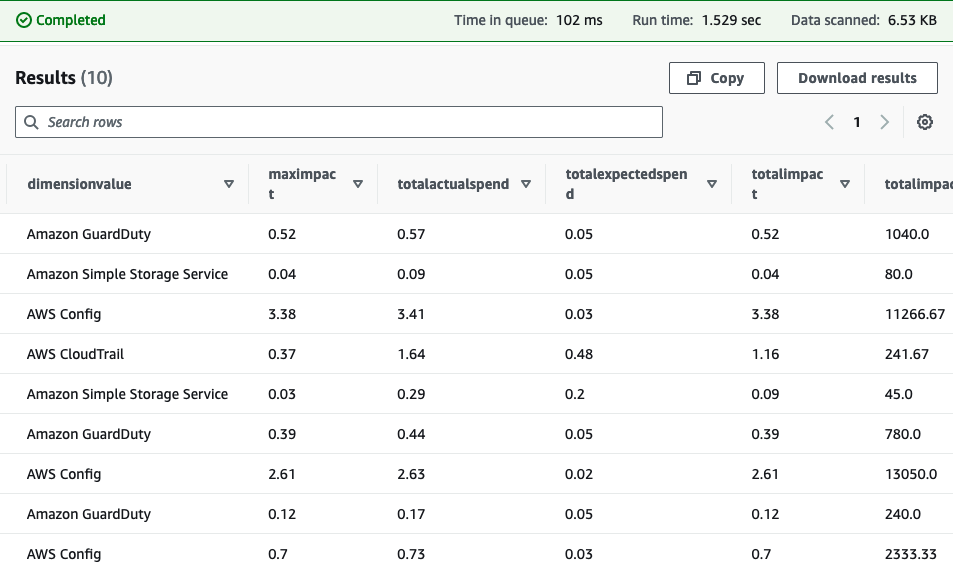Image resolution: width=953 pixels, height=566 pixels.
Task: Select the 45.0 cell
Action: point(899,394)
